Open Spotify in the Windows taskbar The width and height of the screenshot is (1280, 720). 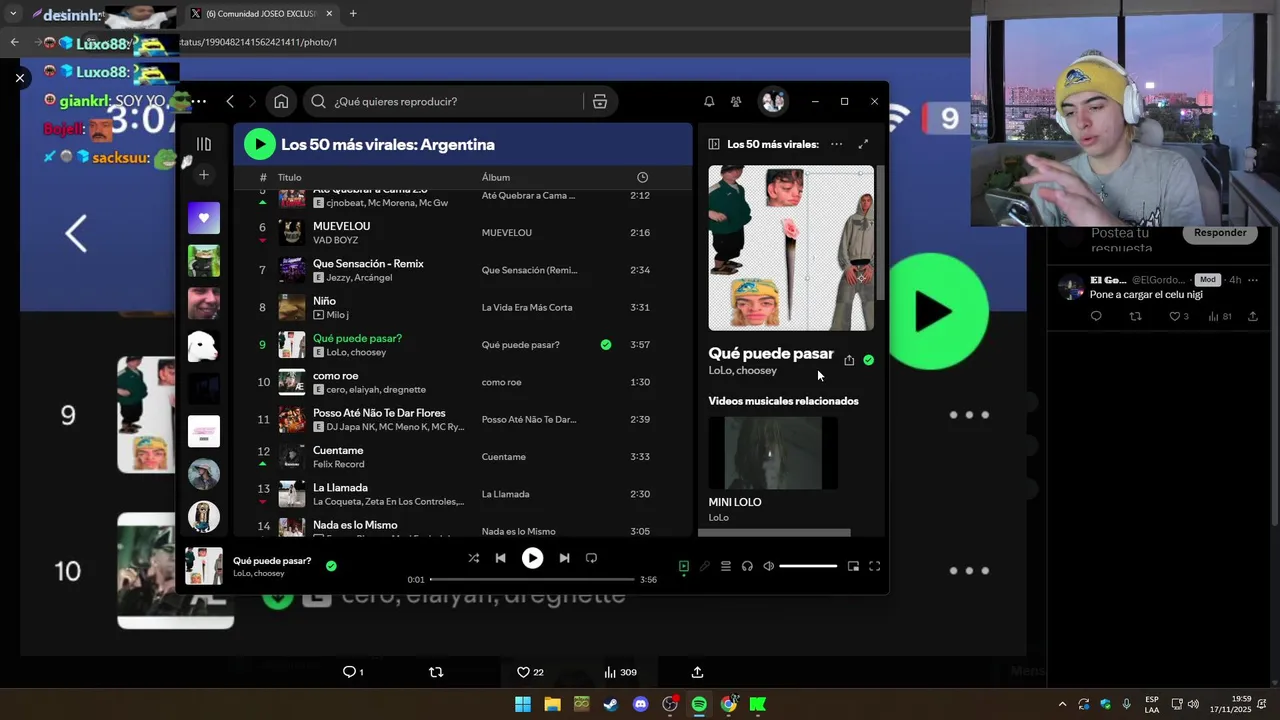699,704
